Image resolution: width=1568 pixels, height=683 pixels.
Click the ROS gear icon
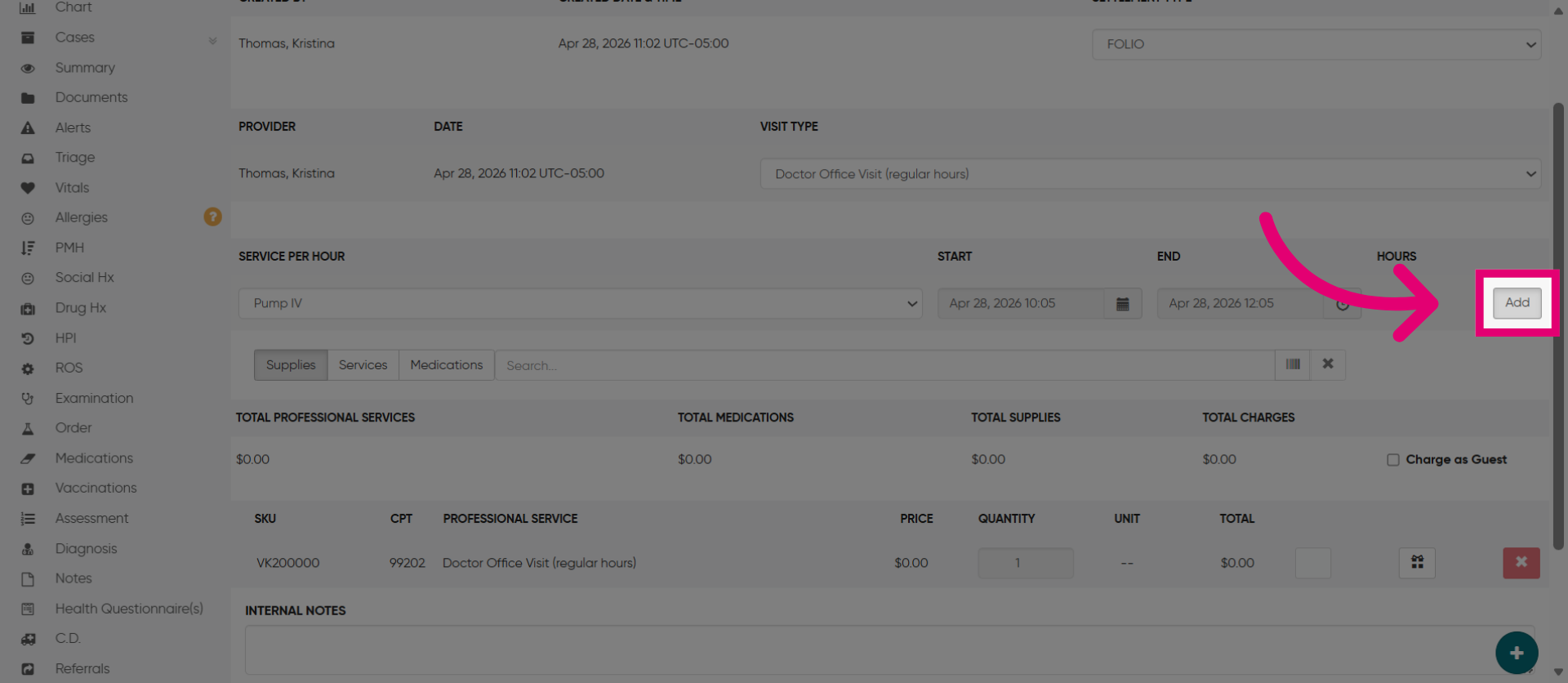pos(27,368)
